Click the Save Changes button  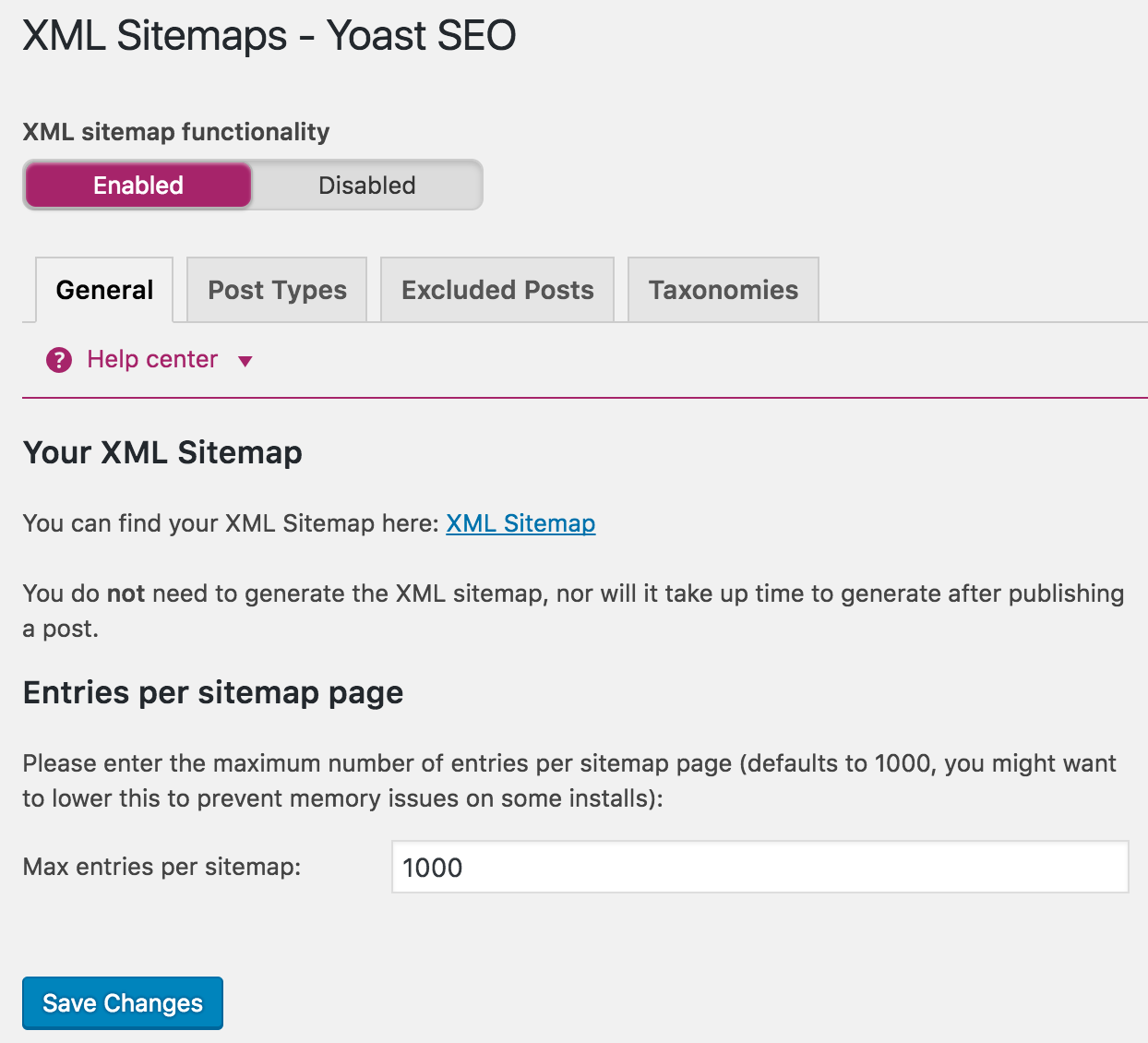[x=122, y=1002]
